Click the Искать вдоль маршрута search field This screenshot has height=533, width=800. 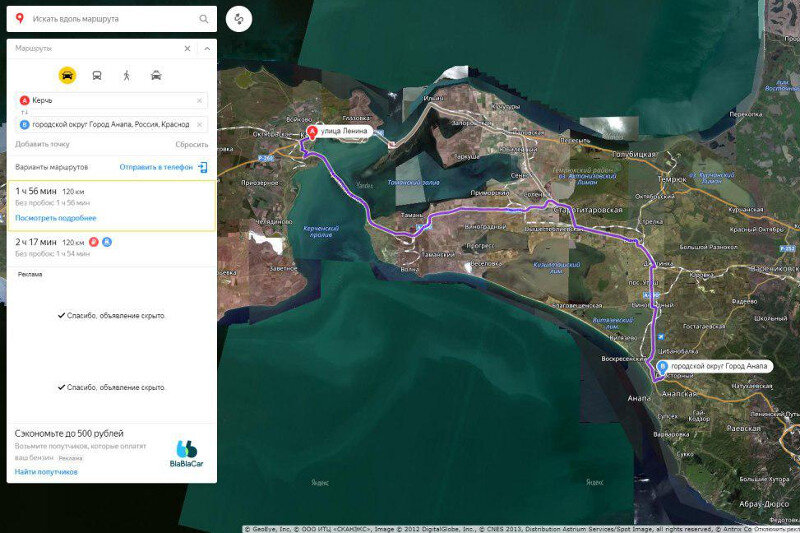click(112, 19)
